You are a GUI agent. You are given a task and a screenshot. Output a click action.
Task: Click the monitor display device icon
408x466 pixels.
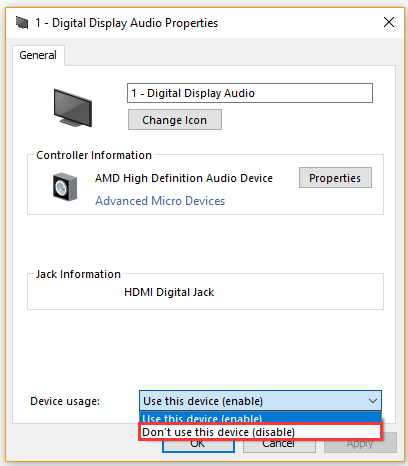click(x=73, y=108)
